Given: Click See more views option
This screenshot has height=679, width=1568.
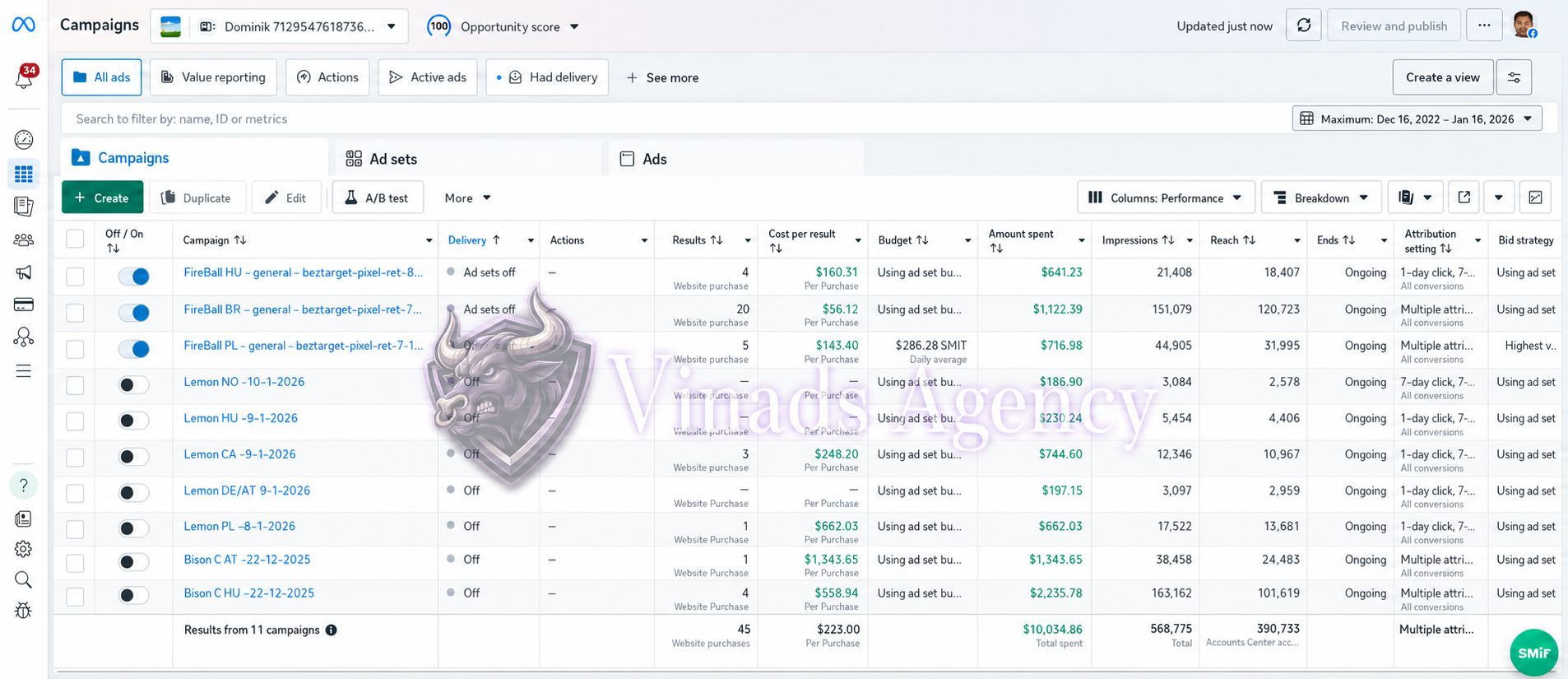Looking at the screenshot, I should [662, 77].
